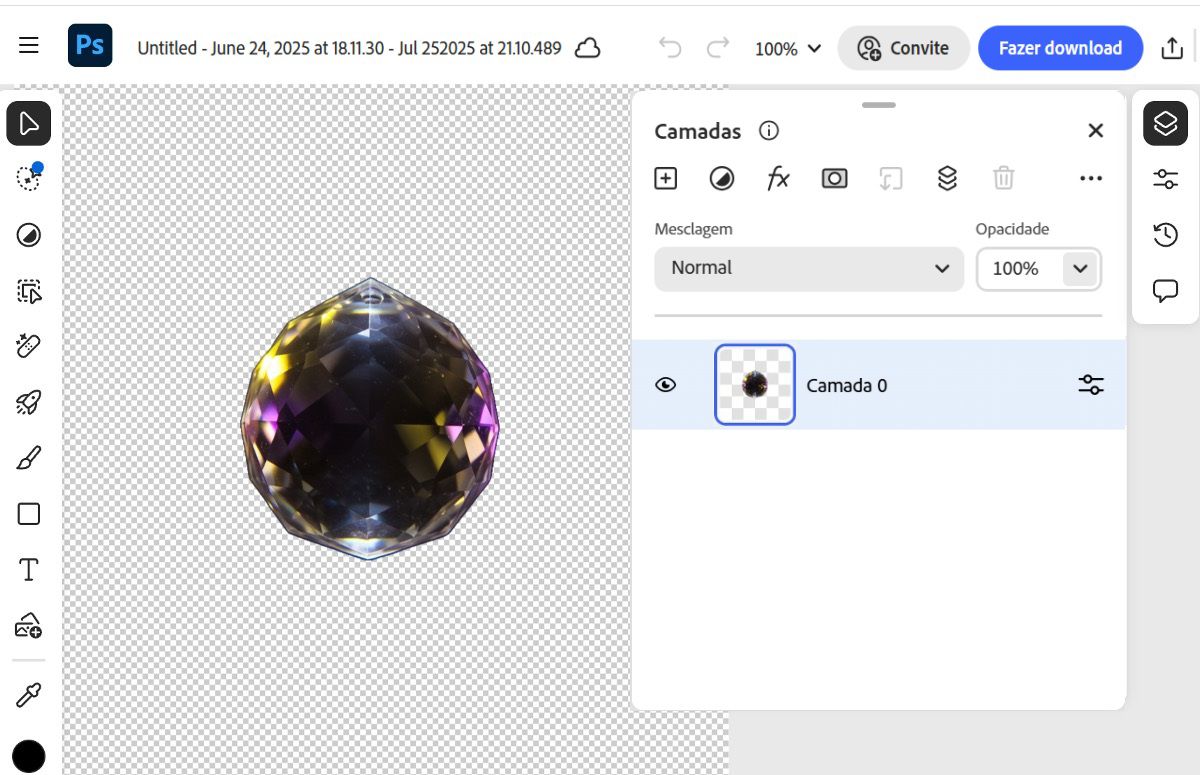Click the Camada 0 layer name
The height and width of the screenshot is (775, 1200).
847,386
